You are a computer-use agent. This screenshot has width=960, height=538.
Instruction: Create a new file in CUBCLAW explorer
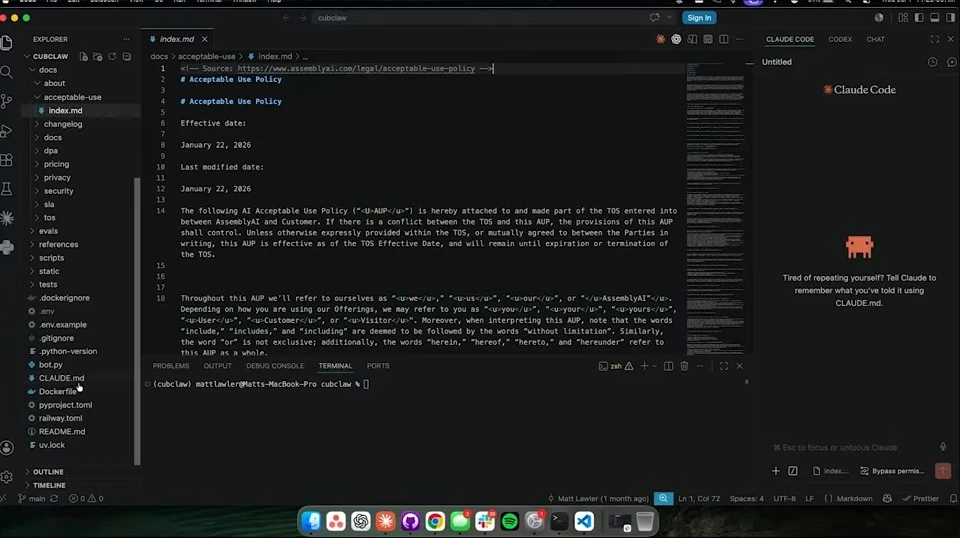coord(83,56)
